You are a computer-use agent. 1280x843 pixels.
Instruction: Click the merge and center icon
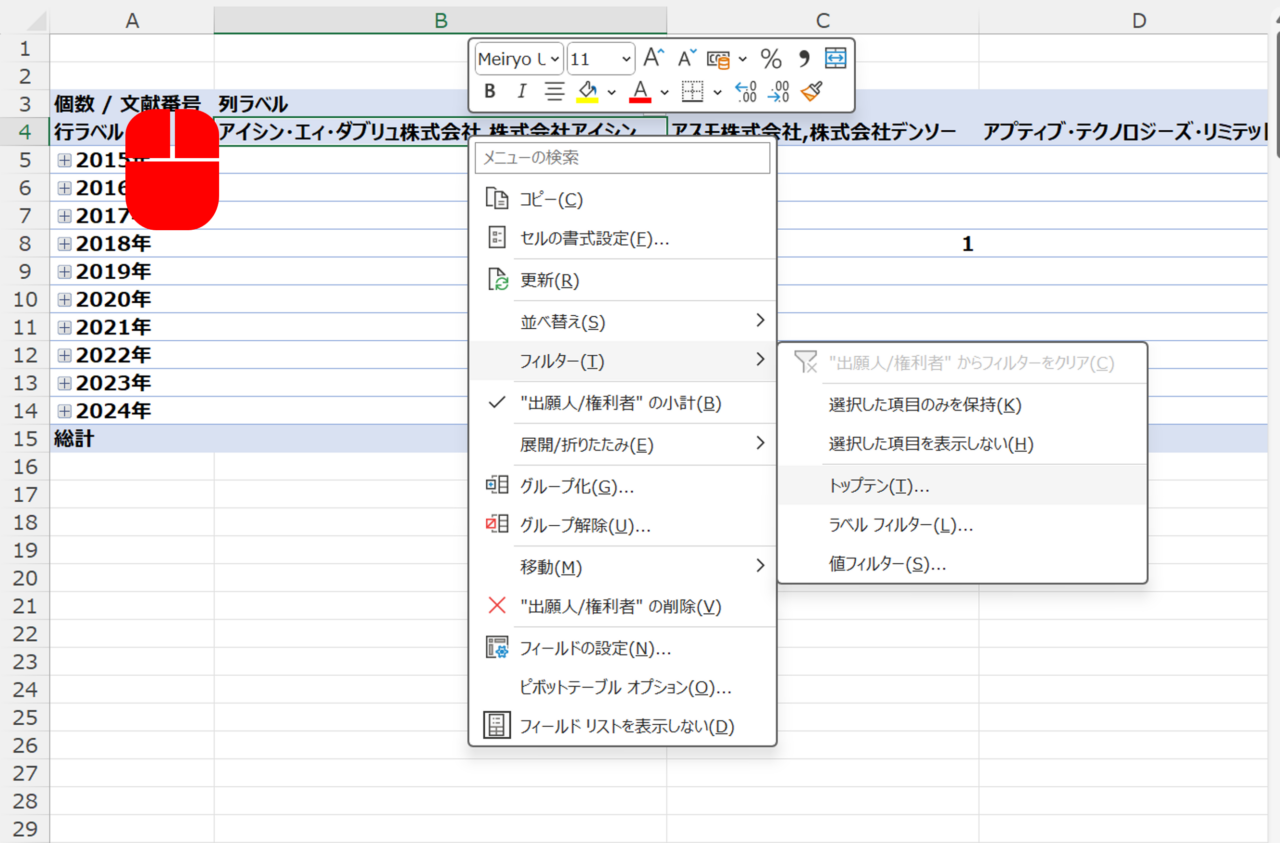pos(836,58)
